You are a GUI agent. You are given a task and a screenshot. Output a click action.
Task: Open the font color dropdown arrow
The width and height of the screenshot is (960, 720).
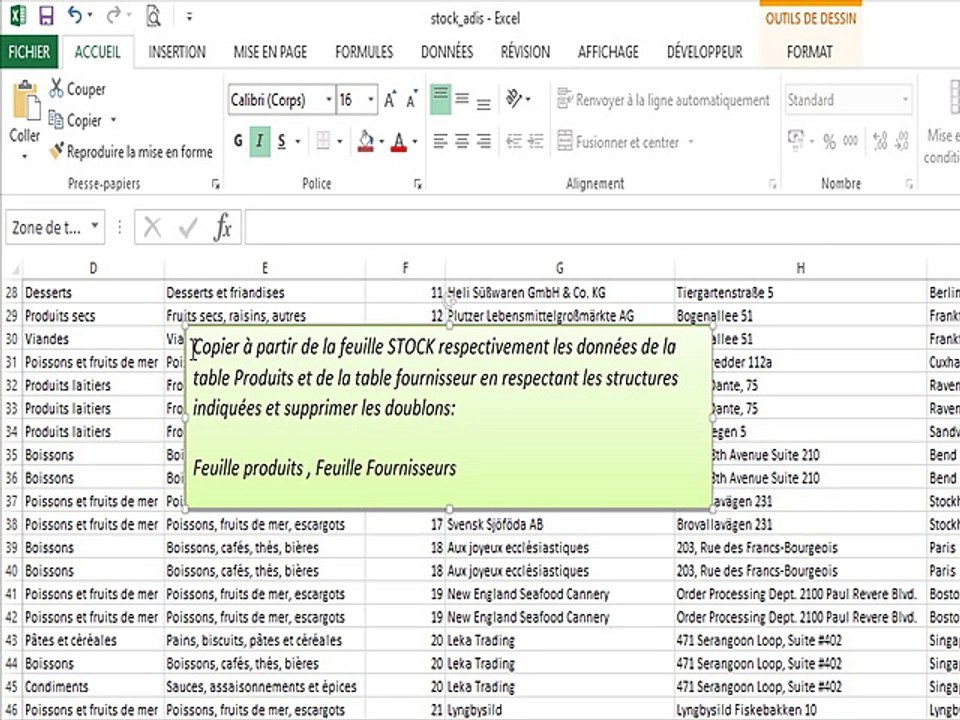coord(414,142)
